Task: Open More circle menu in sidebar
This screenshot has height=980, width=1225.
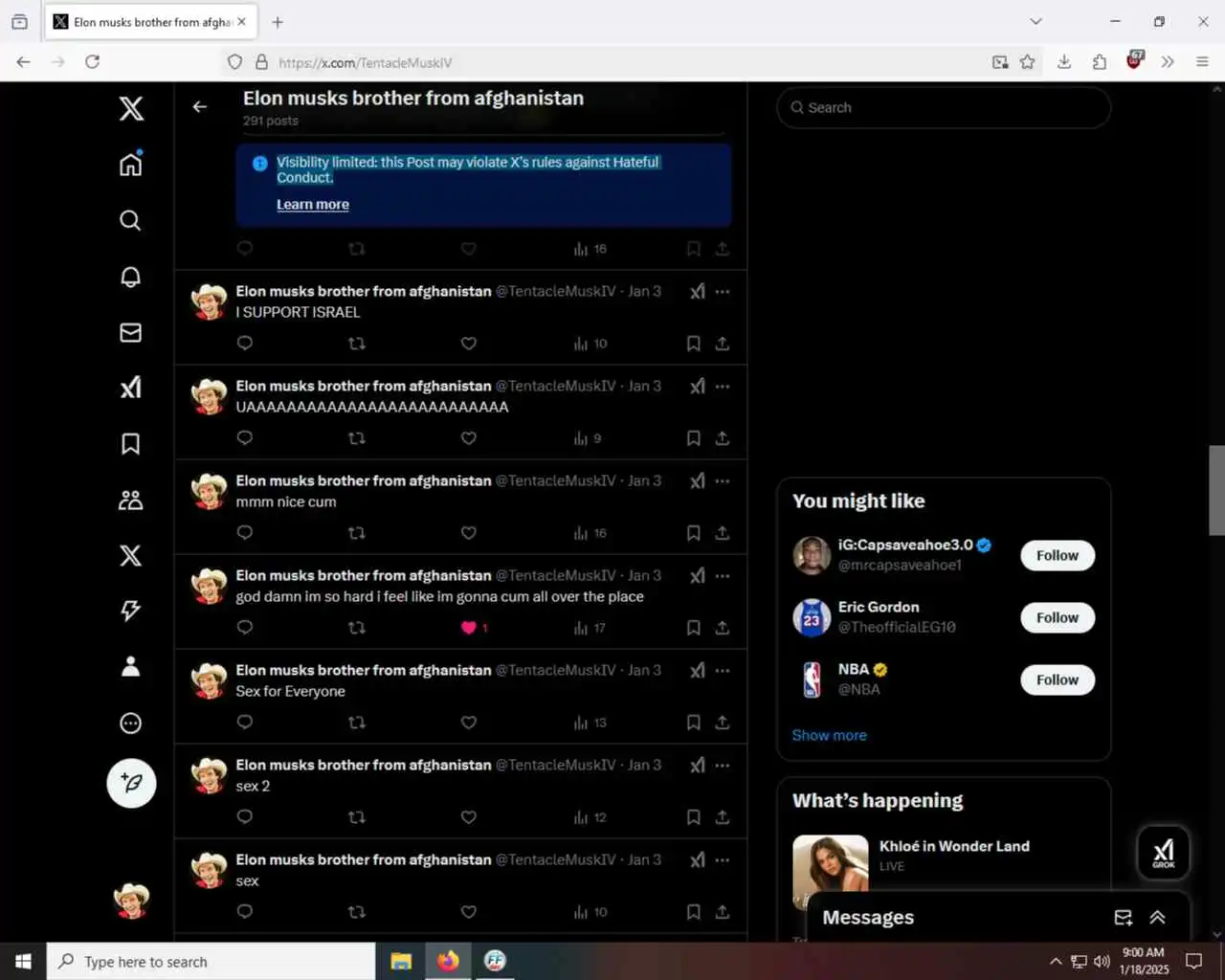Action: pyautogui.click(x=131, y=724)
